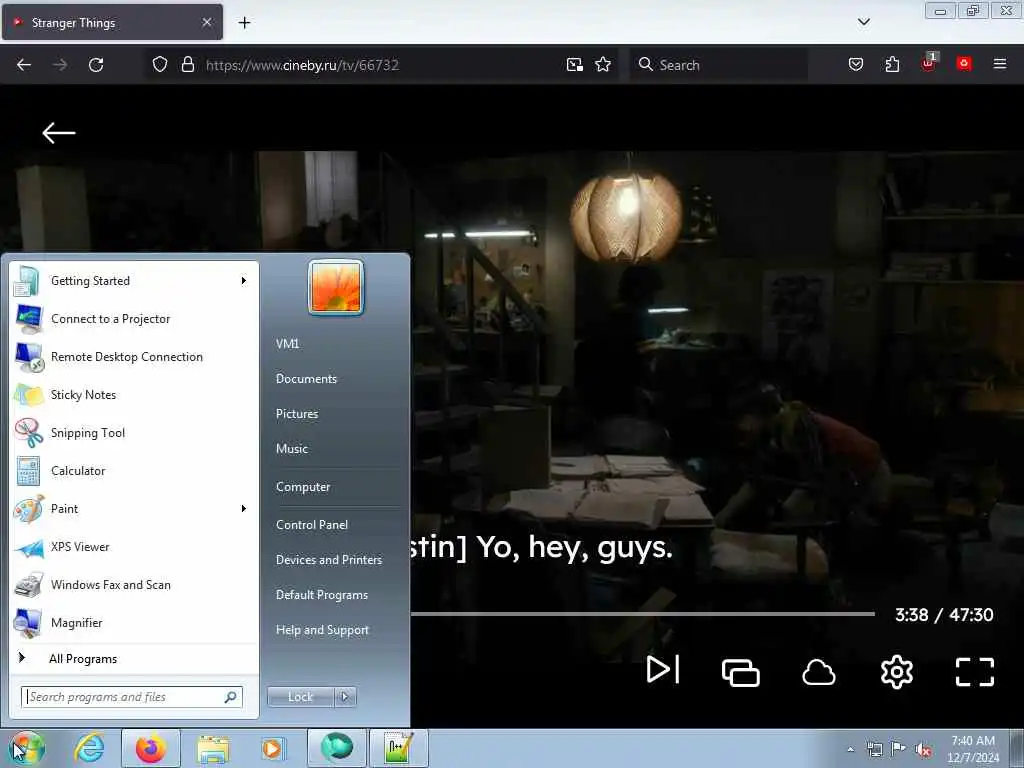Open Pictures library link
The width and height of the screenshot is (1024, 768).
point(297,414)
